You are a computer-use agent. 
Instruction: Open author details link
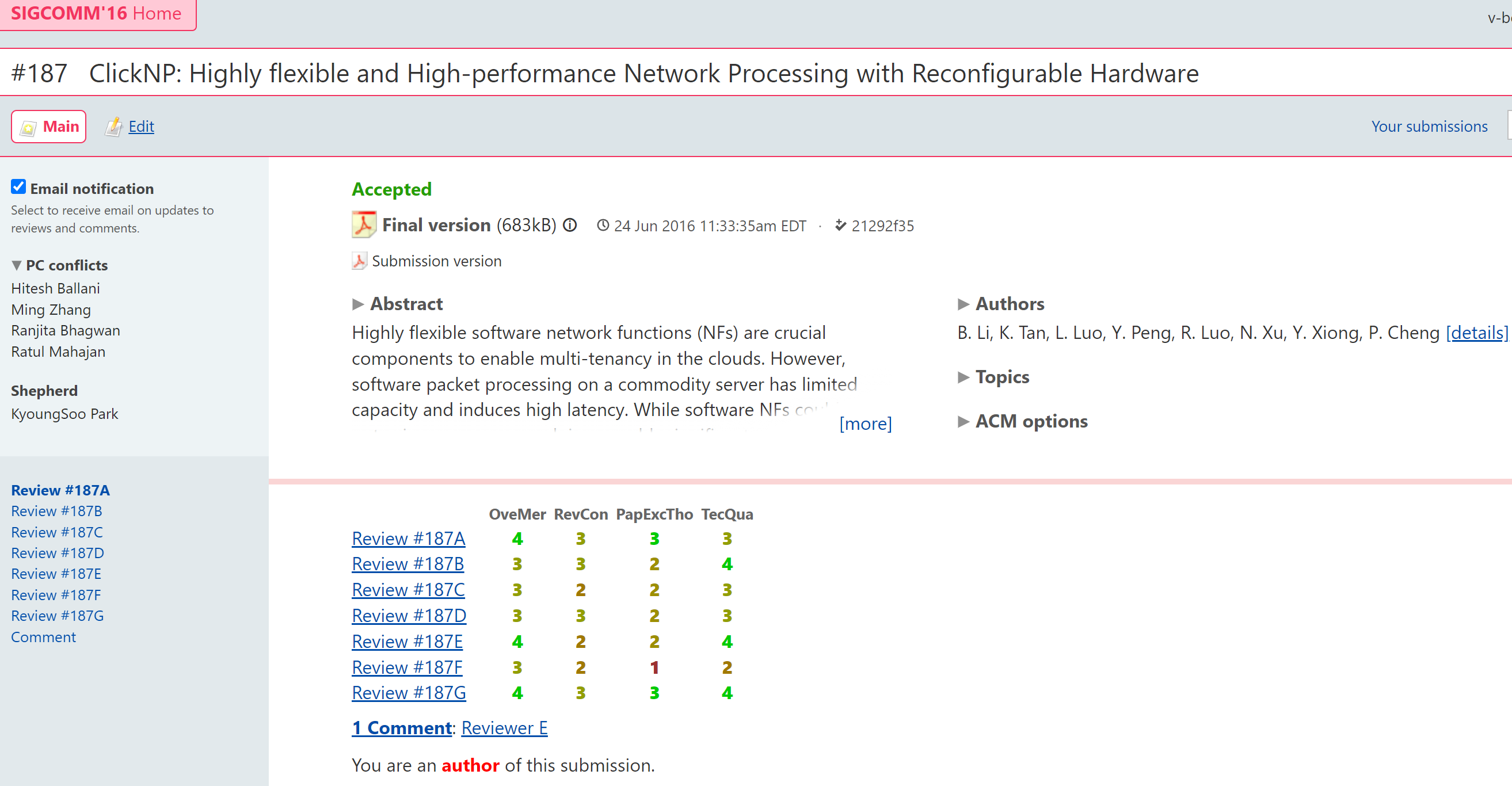pyautogui.click(x=1476, y=333)
